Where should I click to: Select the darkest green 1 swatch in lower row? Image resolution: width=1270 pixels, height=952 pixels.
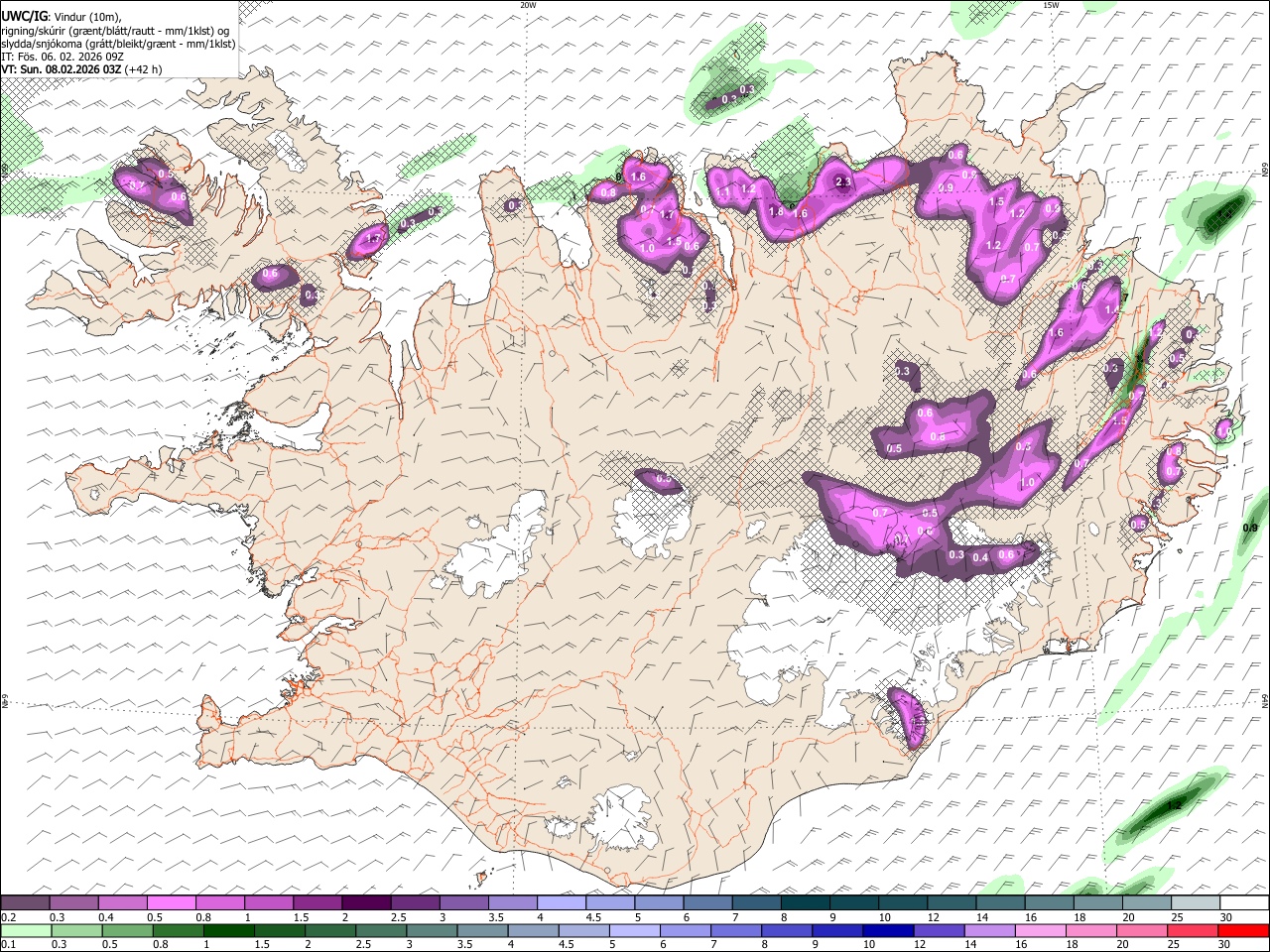point(228,930)
